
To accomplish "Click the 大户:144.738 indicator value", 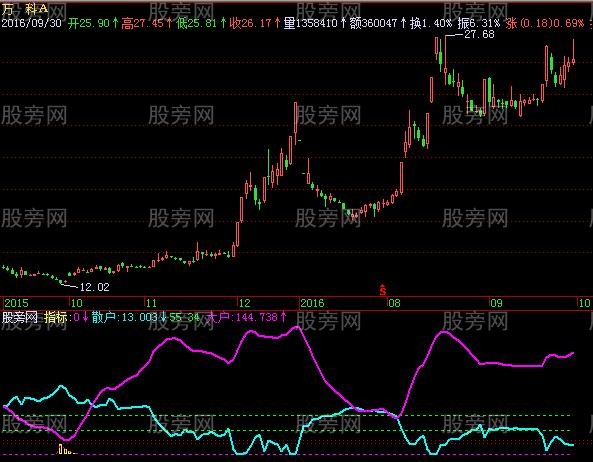I will [x=248, y=317].
